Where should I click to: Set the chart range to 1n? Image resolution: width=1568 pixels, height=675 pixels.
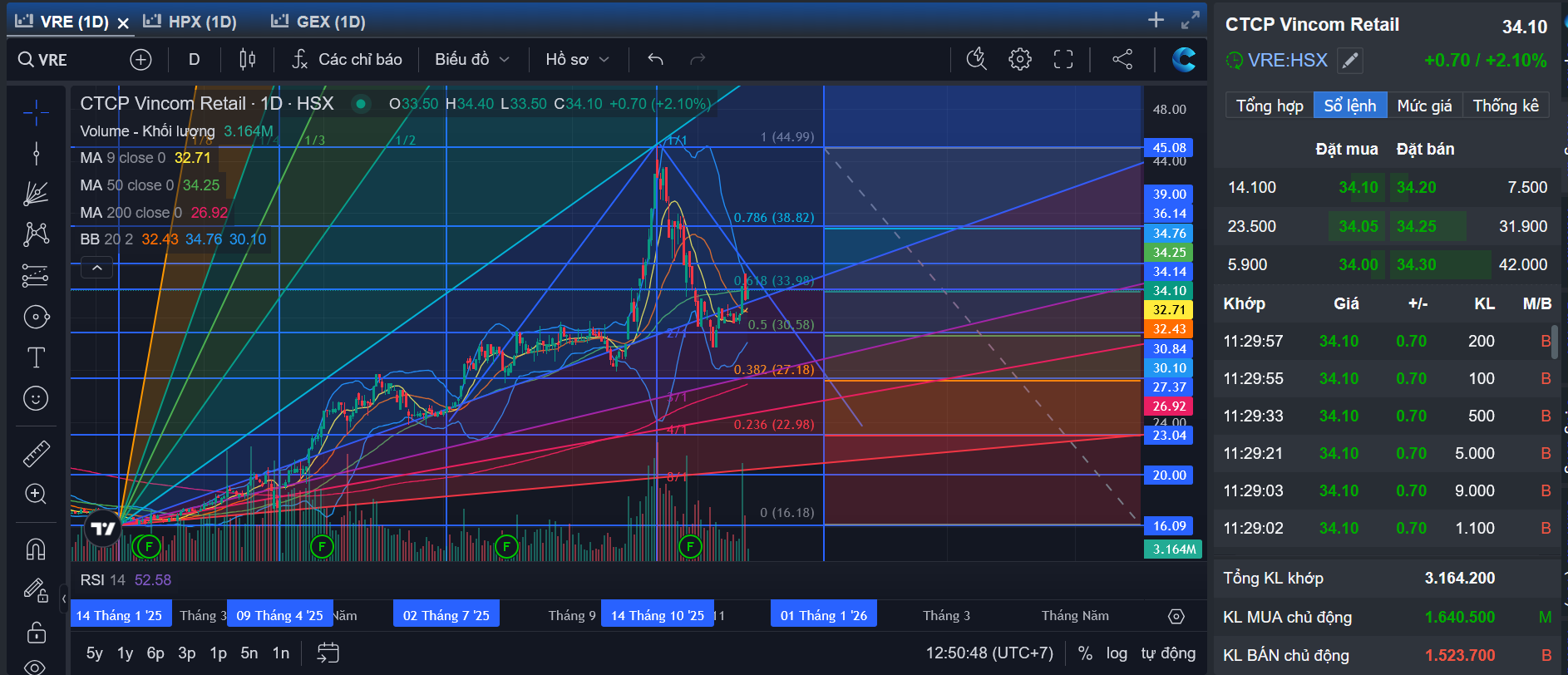click(x=281, y=653)
